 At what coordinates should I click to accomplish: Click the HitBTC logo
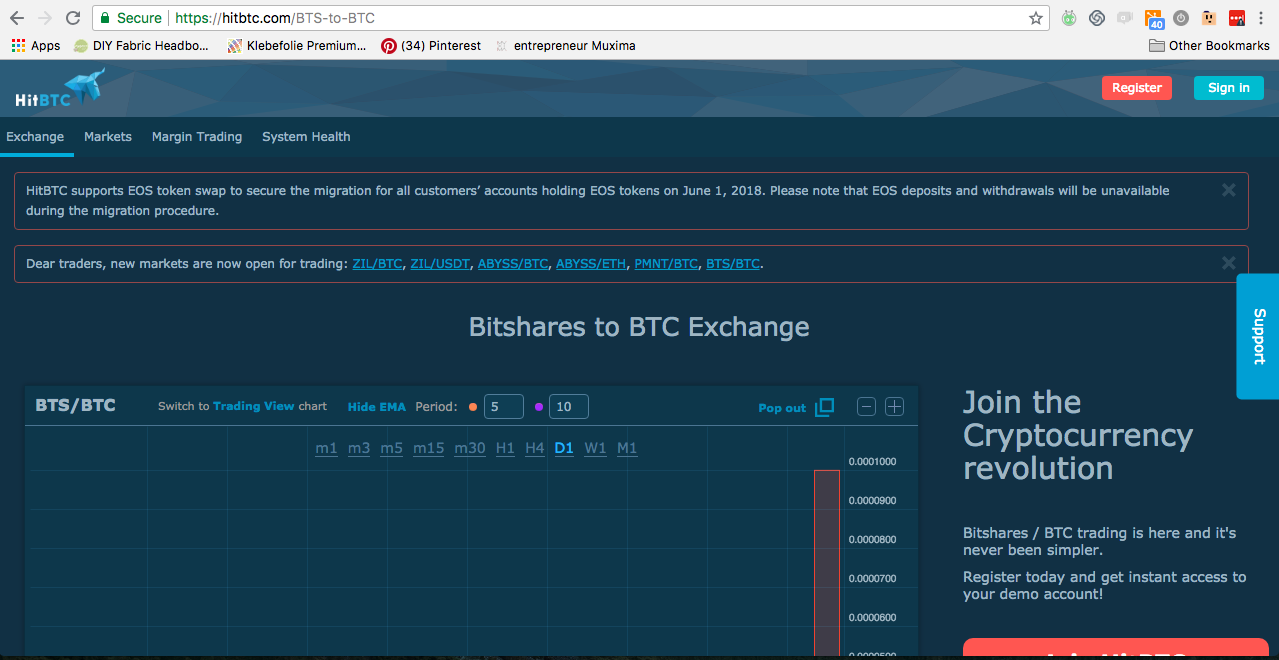[x=59, y=89]
